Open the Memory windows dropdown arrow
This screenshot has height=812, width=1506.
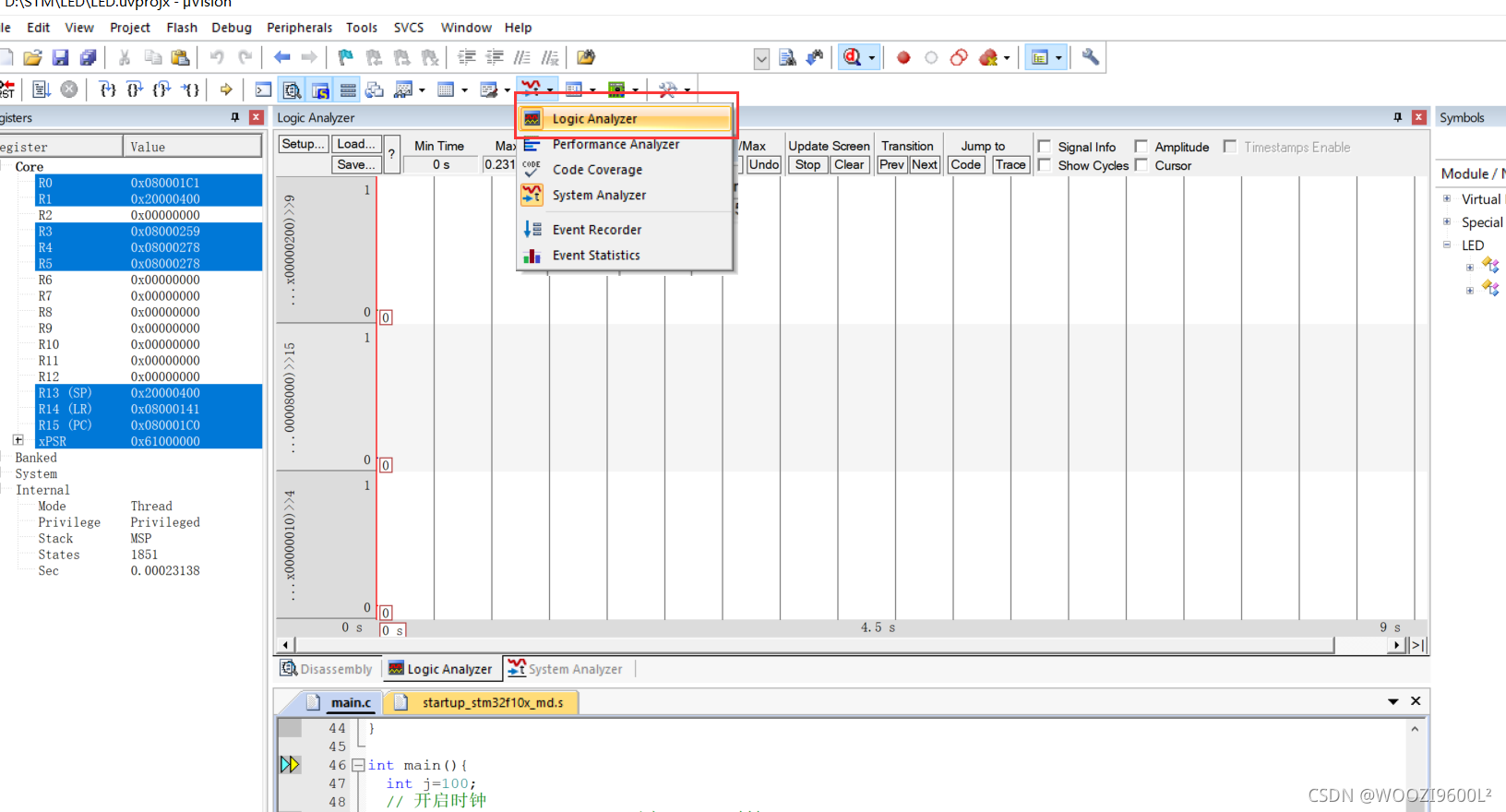[464, 90]
